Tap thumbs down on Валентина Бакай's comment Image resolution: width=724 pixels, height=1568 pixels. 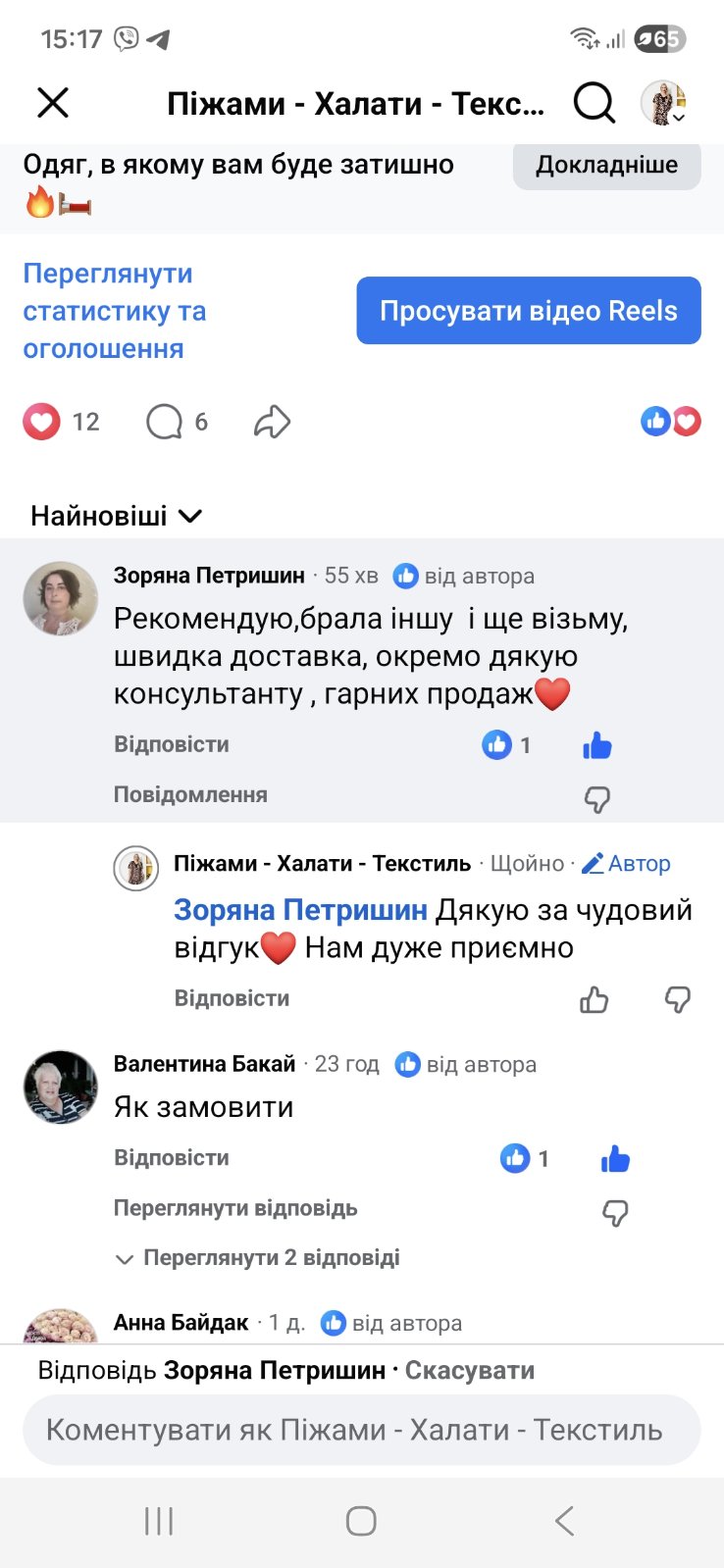615,1214
